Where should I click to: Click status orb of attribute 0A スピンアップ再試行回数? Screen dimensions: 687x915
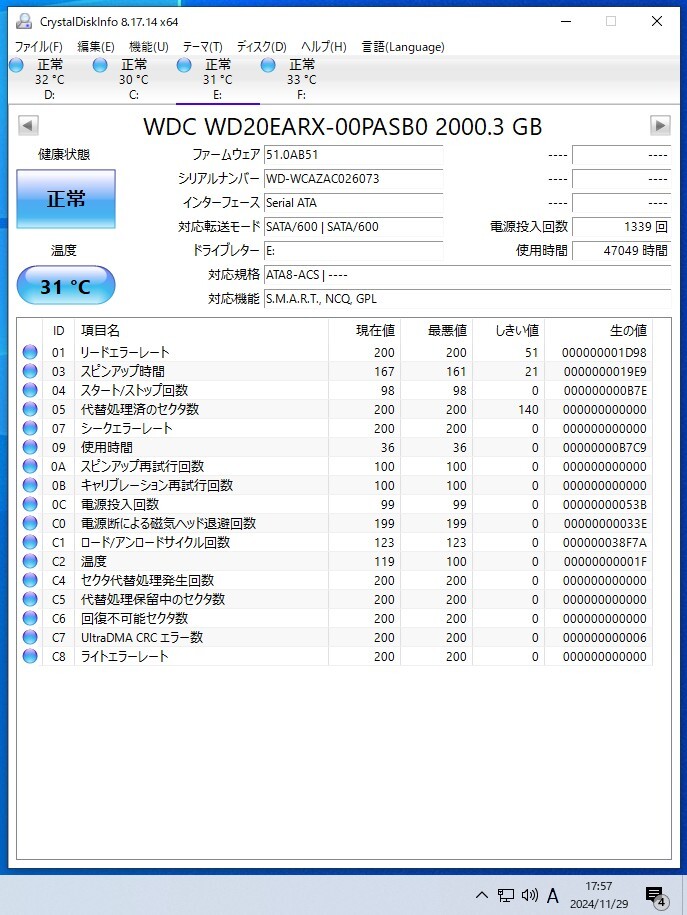(x=30, y=466)
